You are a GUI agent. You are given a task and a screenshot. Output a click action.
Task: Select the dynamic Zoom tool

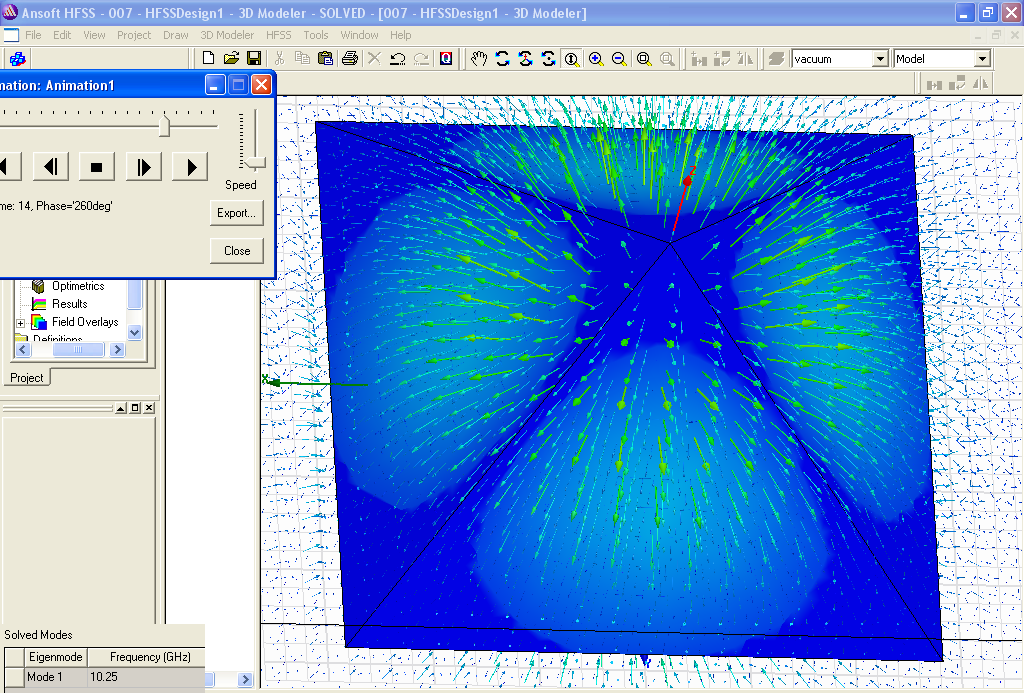pos(572,59)
